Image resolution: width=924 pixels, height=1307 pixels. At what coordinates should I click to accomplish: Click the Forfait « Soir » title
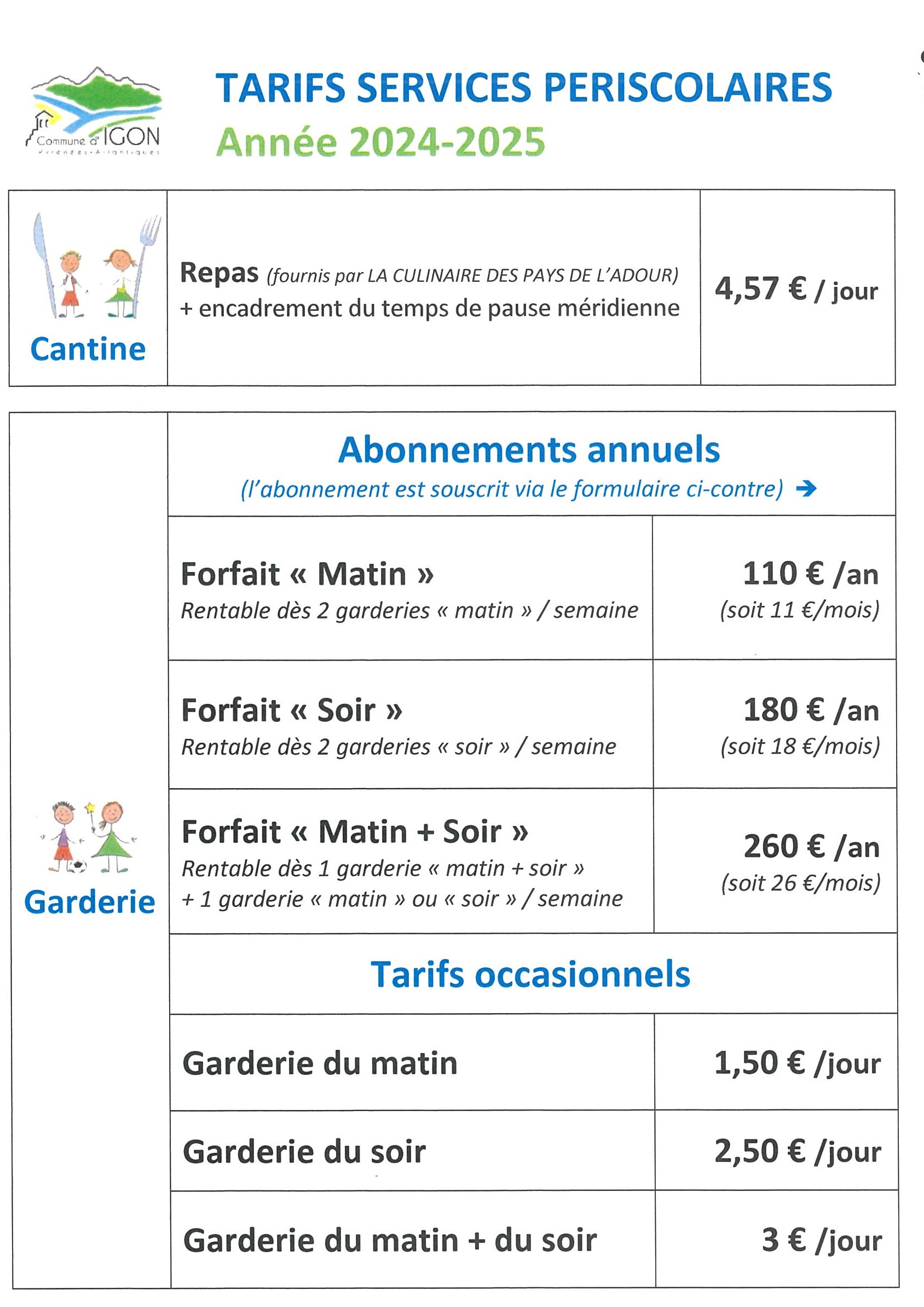[x=292, y=710]
